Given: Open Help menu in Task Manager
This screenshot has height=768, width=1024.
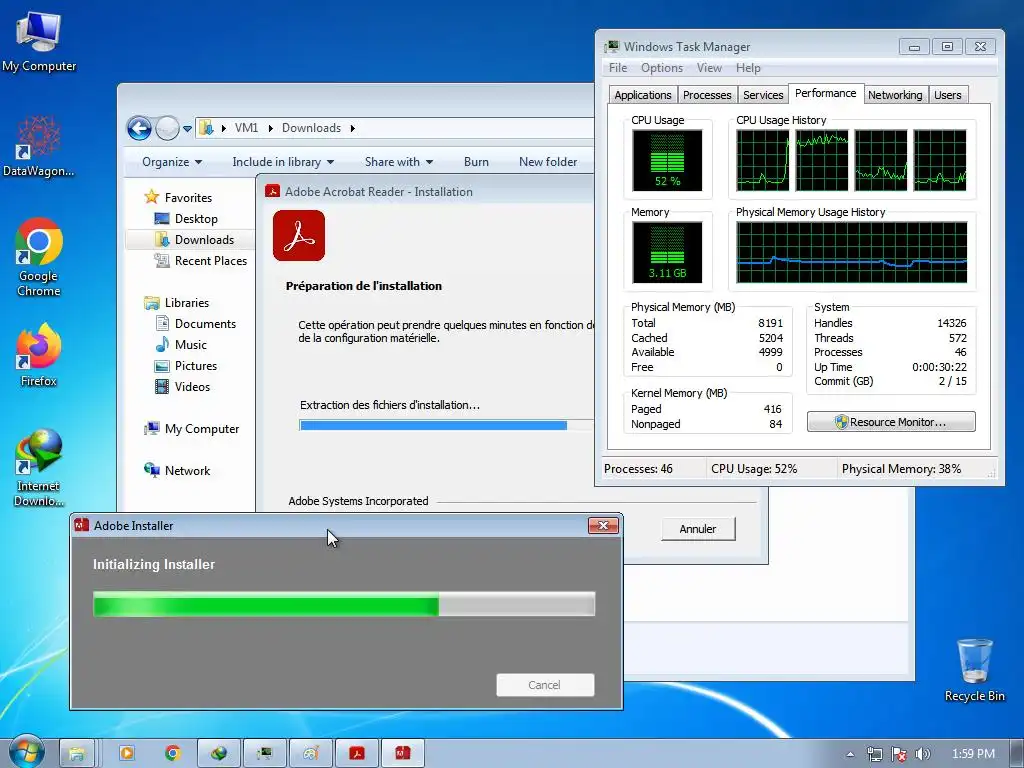Looking at the screenshot, I should click(748, 68).
